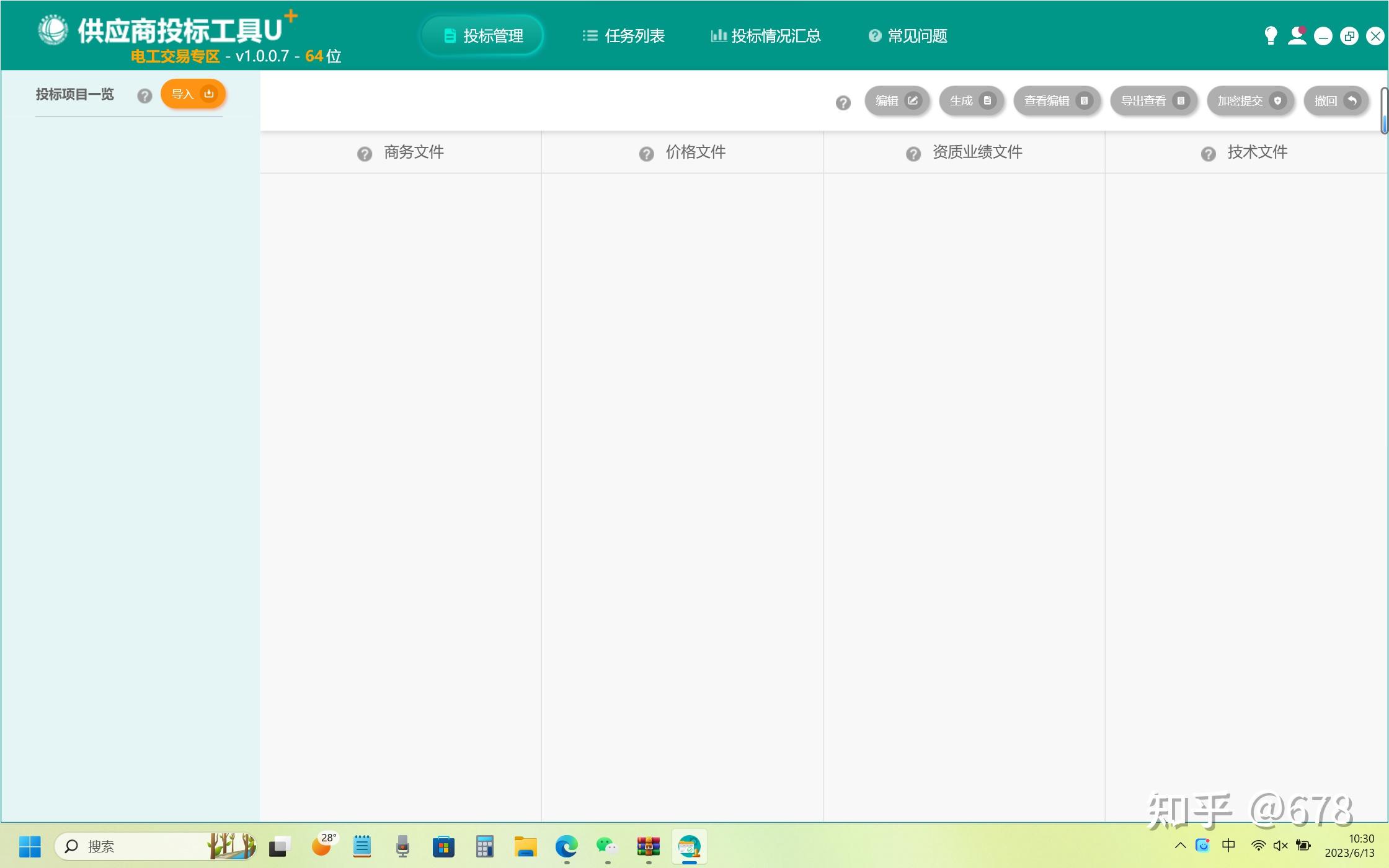
Task: Click the vertical scrollbar at right edge
Action: pos(1384,112)
